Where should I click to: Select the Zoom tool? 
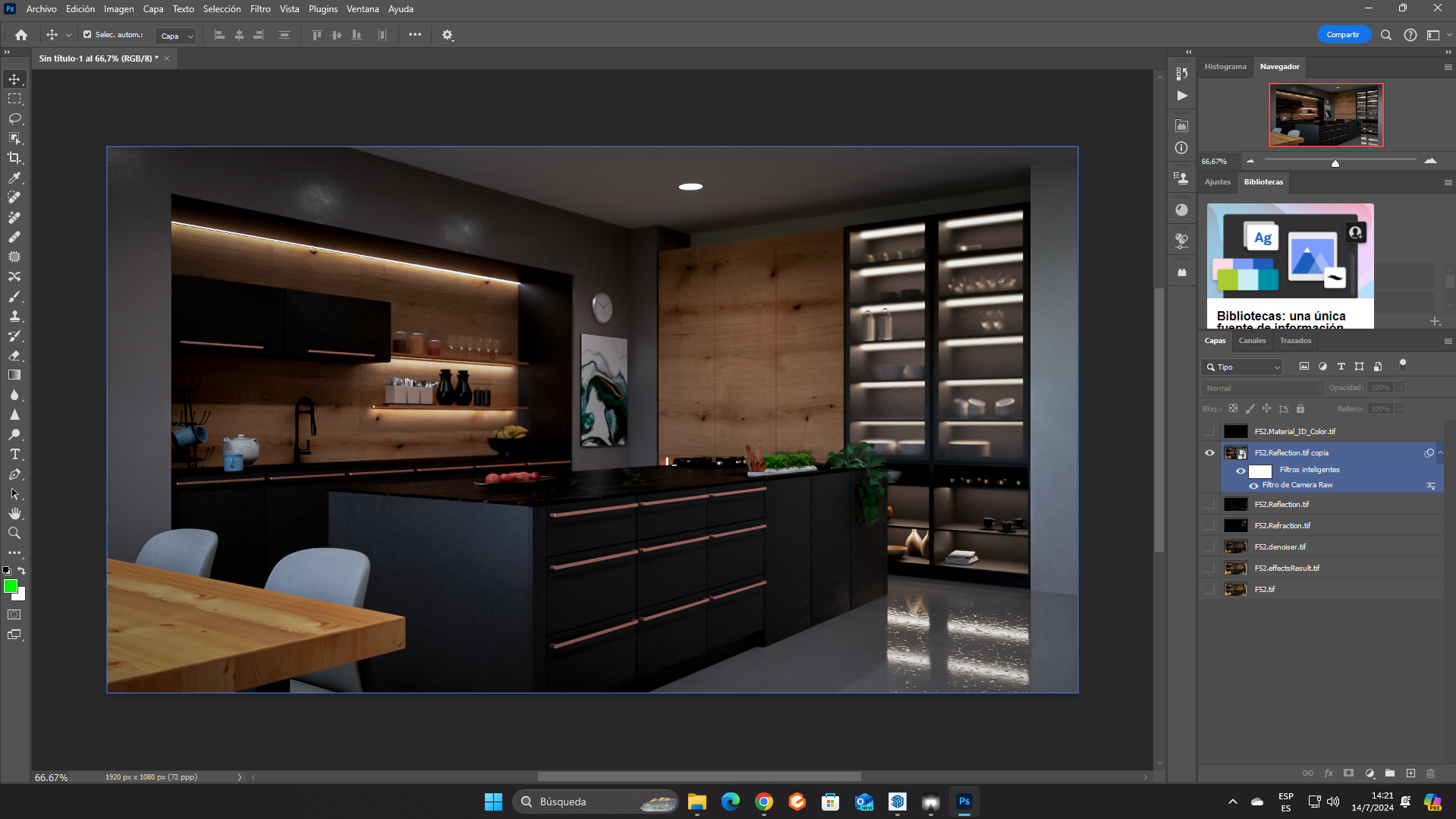click(x=14, y=534)
